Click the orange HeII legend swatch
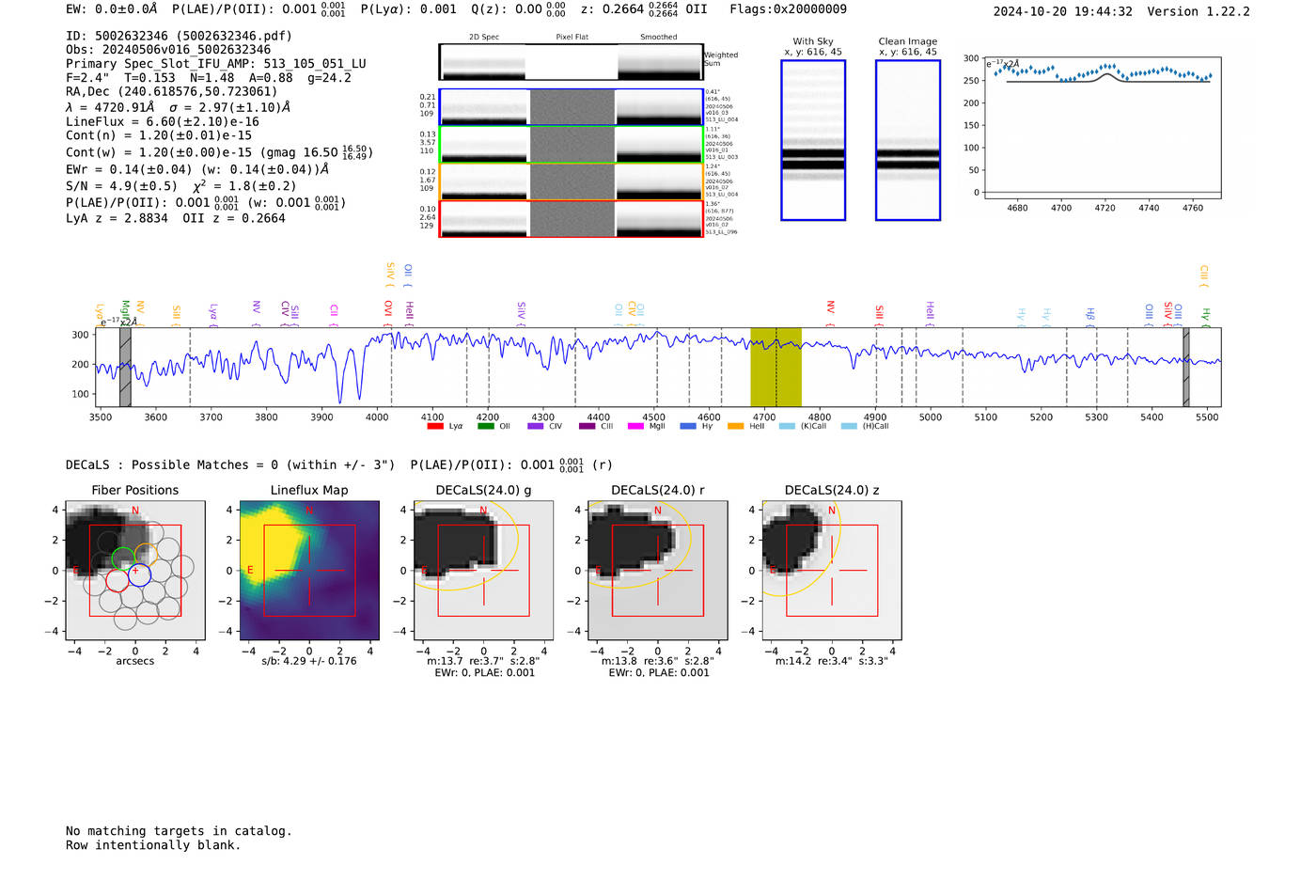 click(x=735, y=427)
